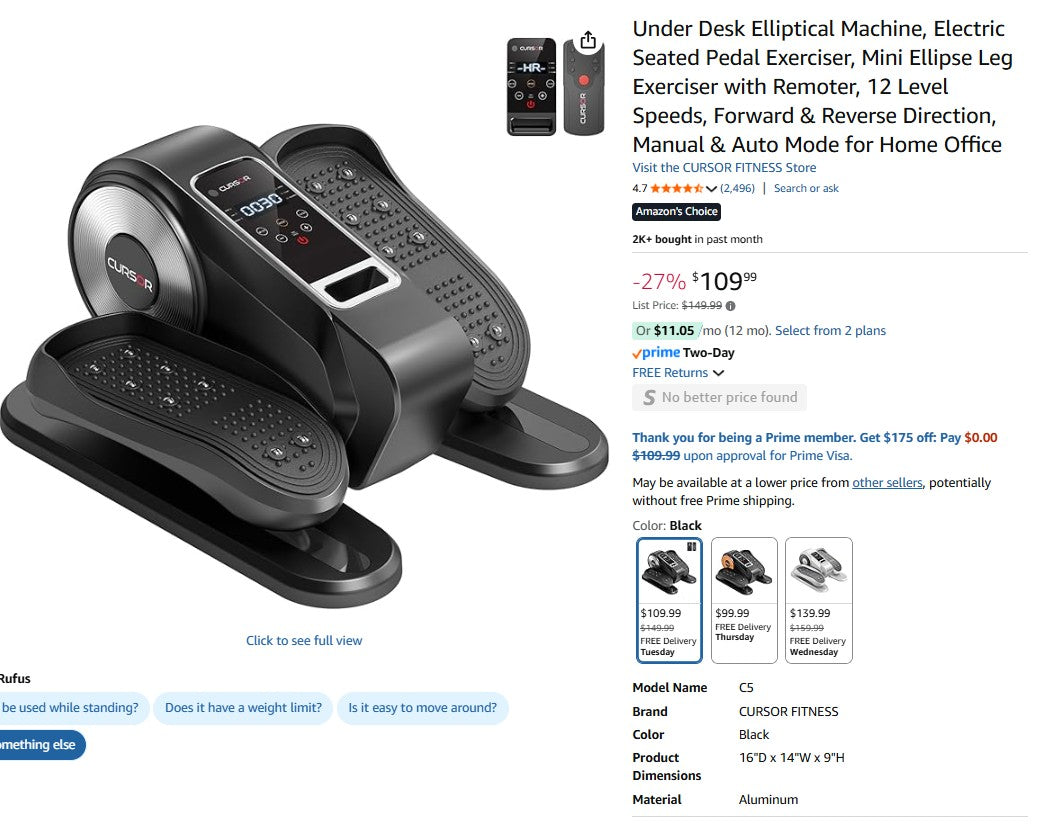Select the orange-accent color option at $99.99
This screenshot has width=1042, height=830.
pos(744,600)
